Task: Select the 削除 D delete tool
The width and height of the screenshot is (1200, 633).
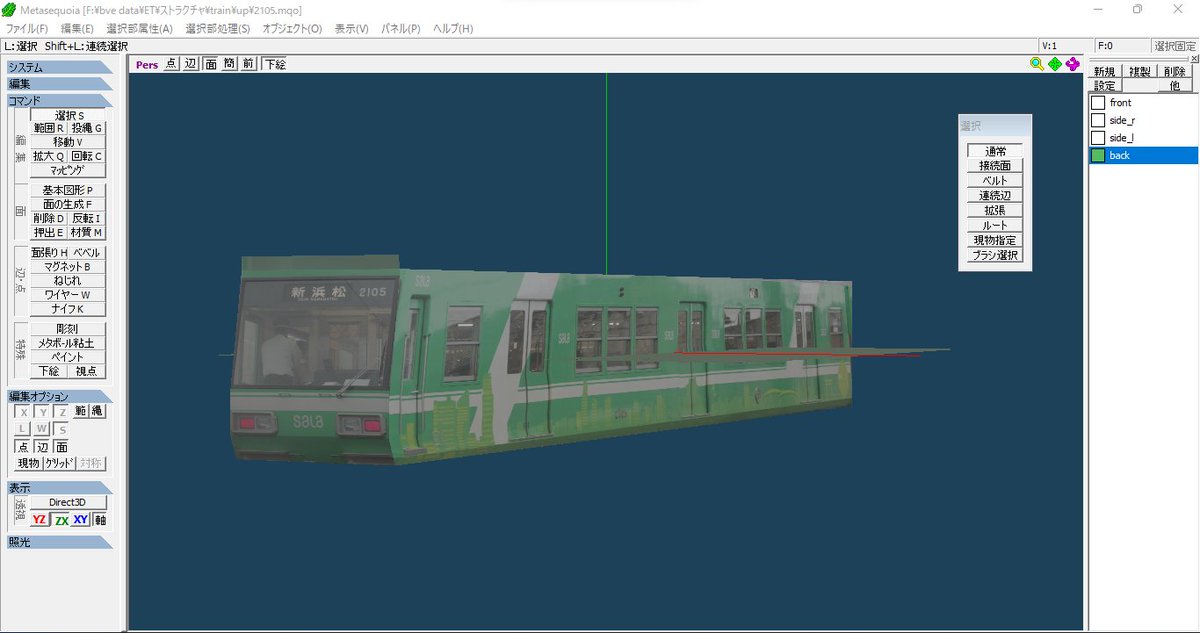Action: (x=49, y=218)
